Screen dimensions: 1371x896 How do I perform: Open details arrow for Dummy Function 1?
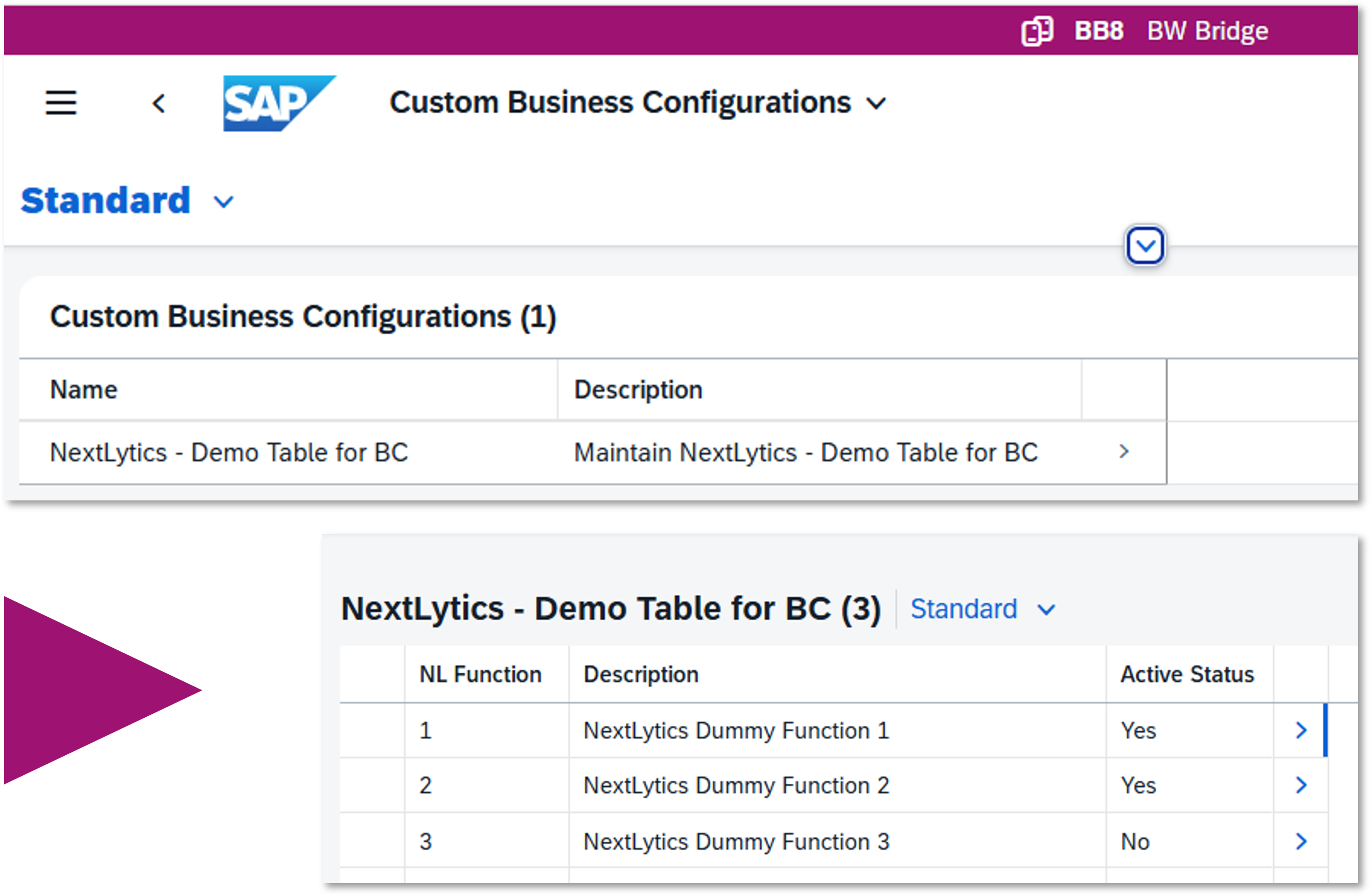point(1301,730)
